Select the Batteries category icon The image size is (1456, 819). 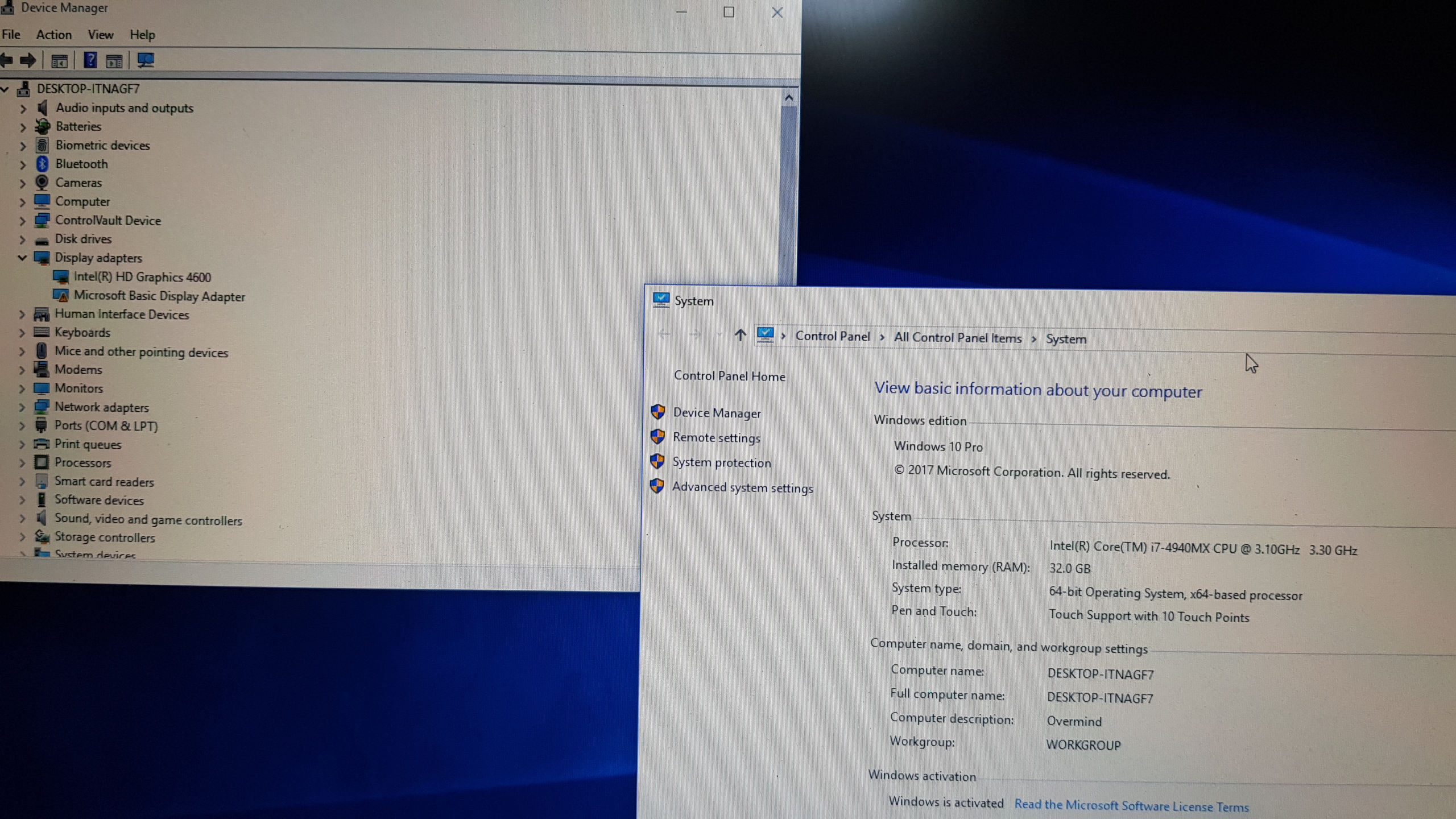coord(42,126)
